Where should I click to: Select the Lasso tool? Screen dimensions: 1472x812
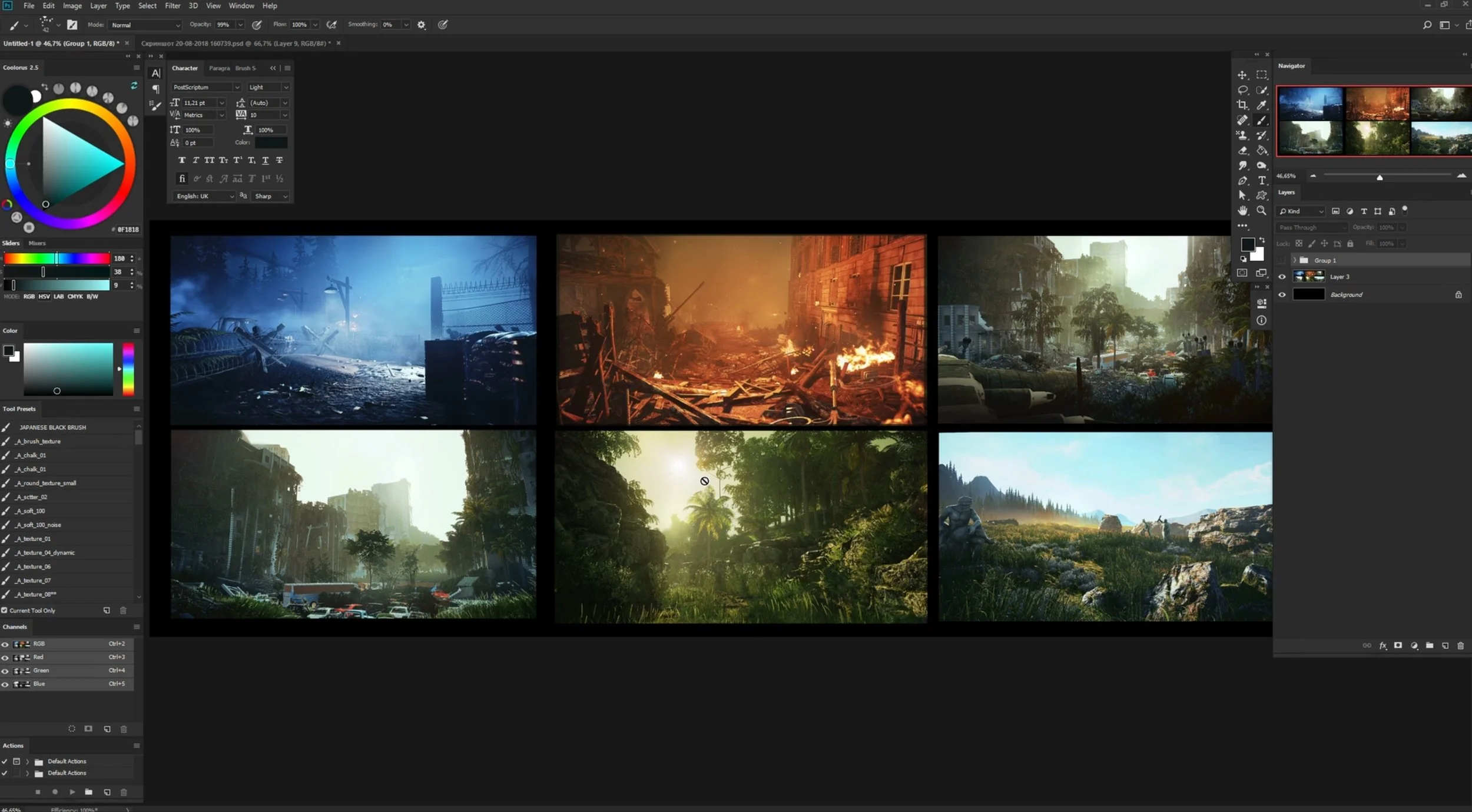click(1242, 90)
